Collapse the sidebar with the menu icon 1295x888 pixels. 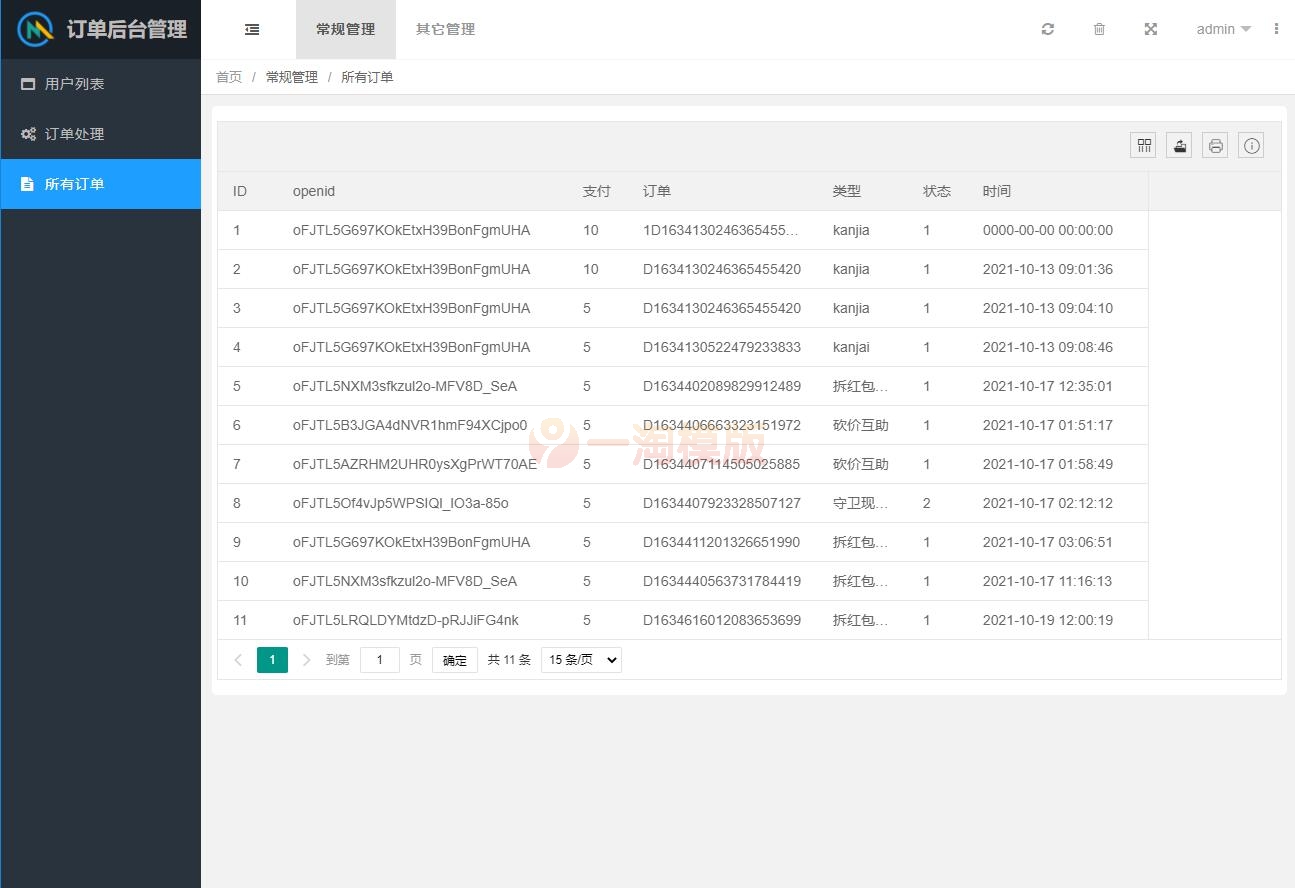251,29
